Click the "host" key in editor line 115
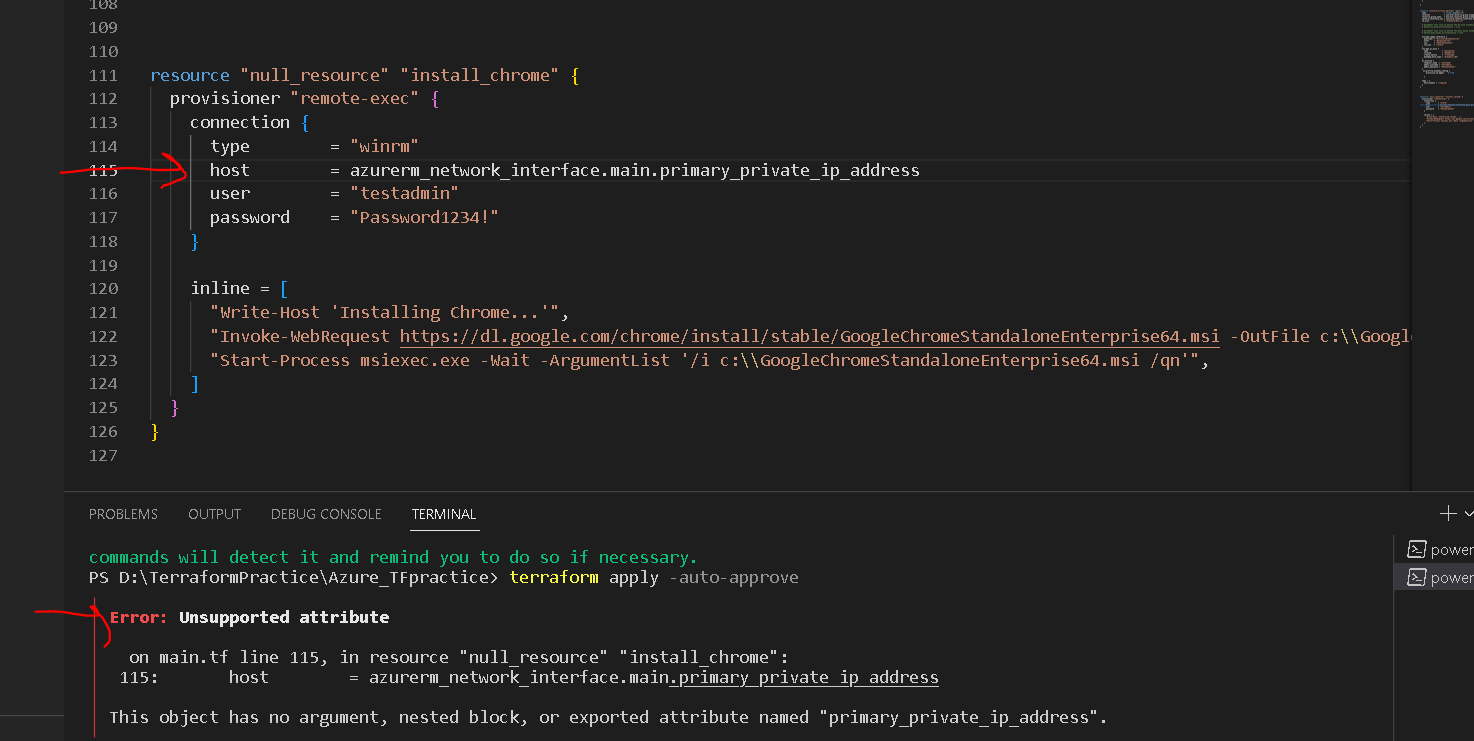The height and width of the screenshot is (741, 1474). 230,170
